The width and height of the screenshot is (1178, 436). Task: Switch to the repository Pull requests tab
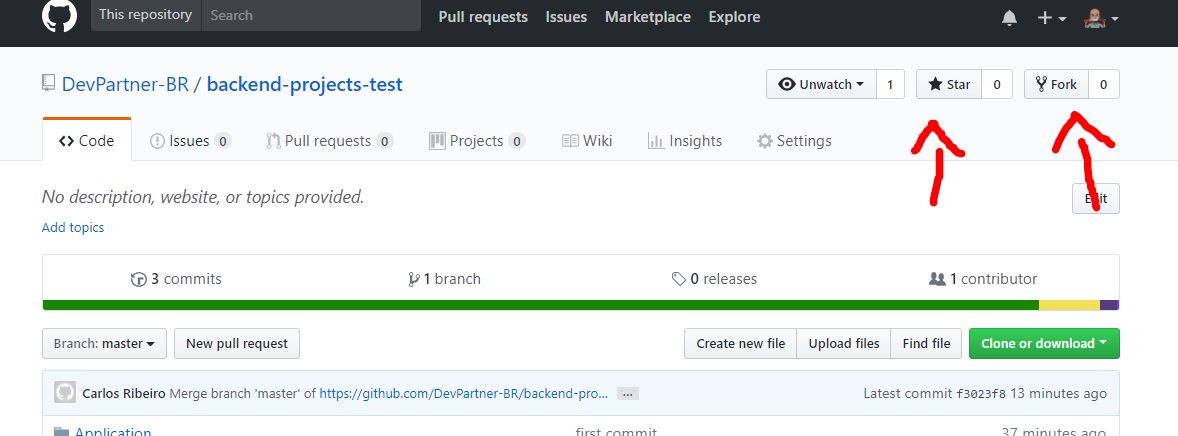click(330, 141)
